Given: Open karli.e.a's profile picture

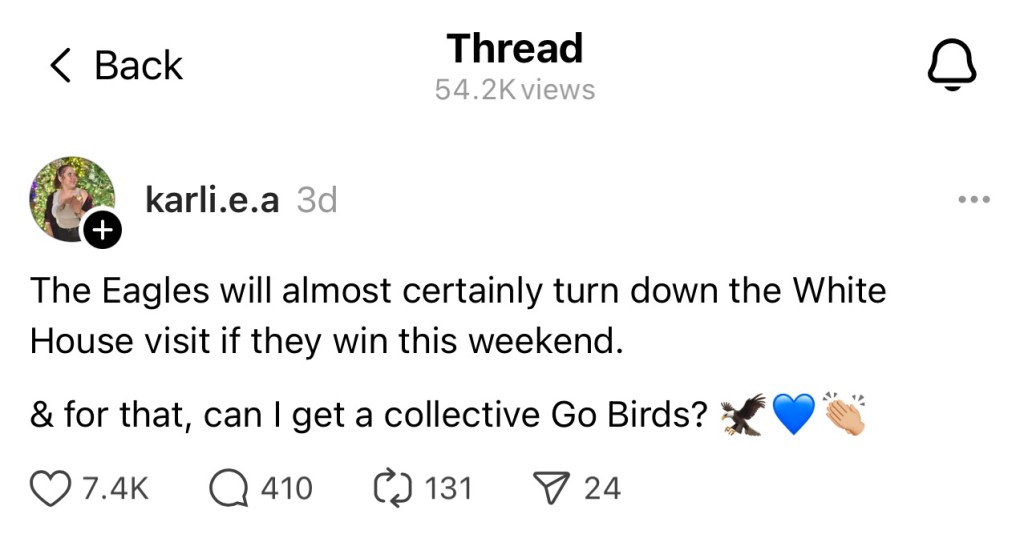Looking at the screenshot, I should [71, 199].
